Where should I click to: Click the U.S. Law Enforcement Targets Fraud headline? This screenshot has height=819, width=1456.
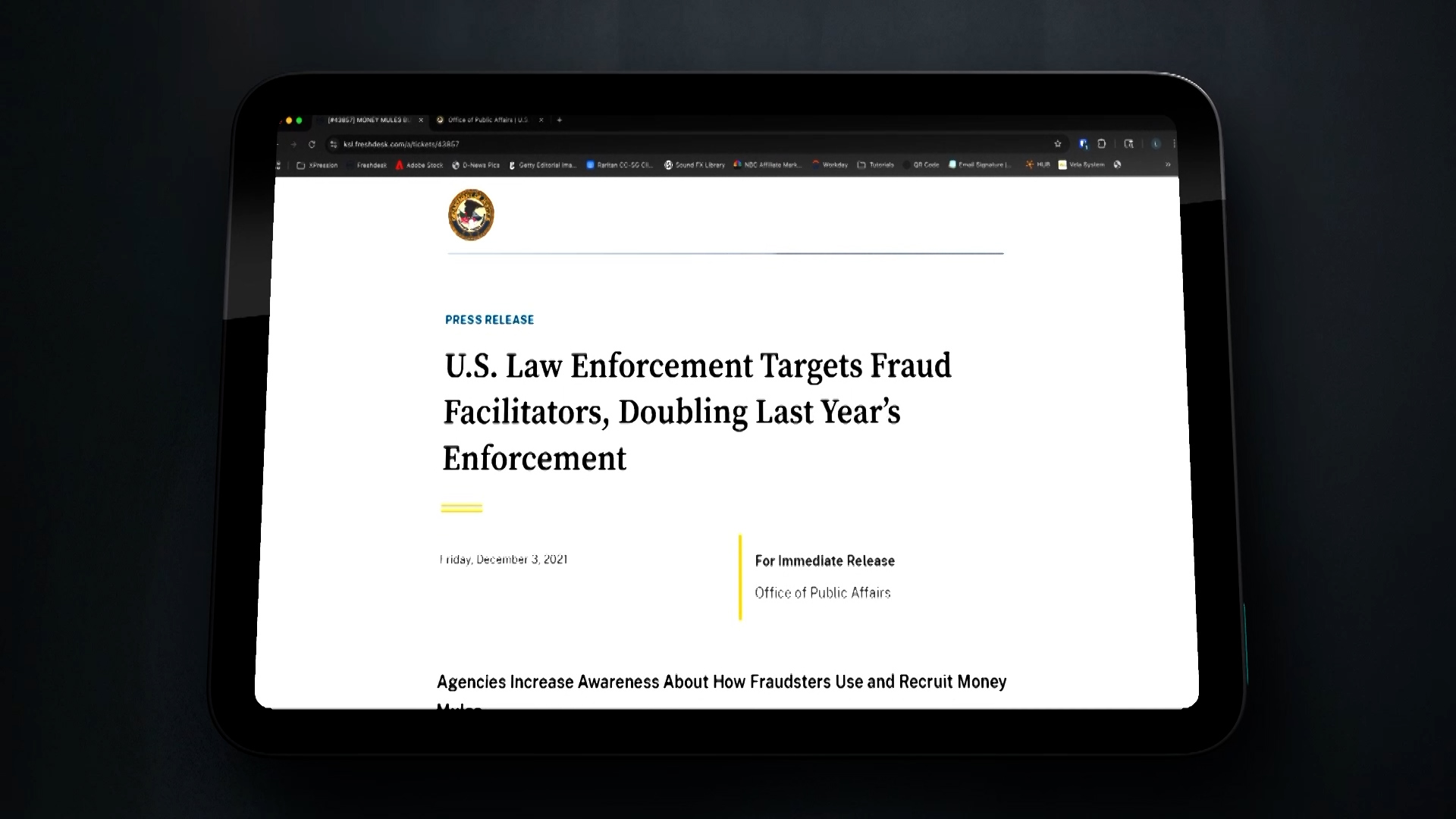tap(697, 412)
